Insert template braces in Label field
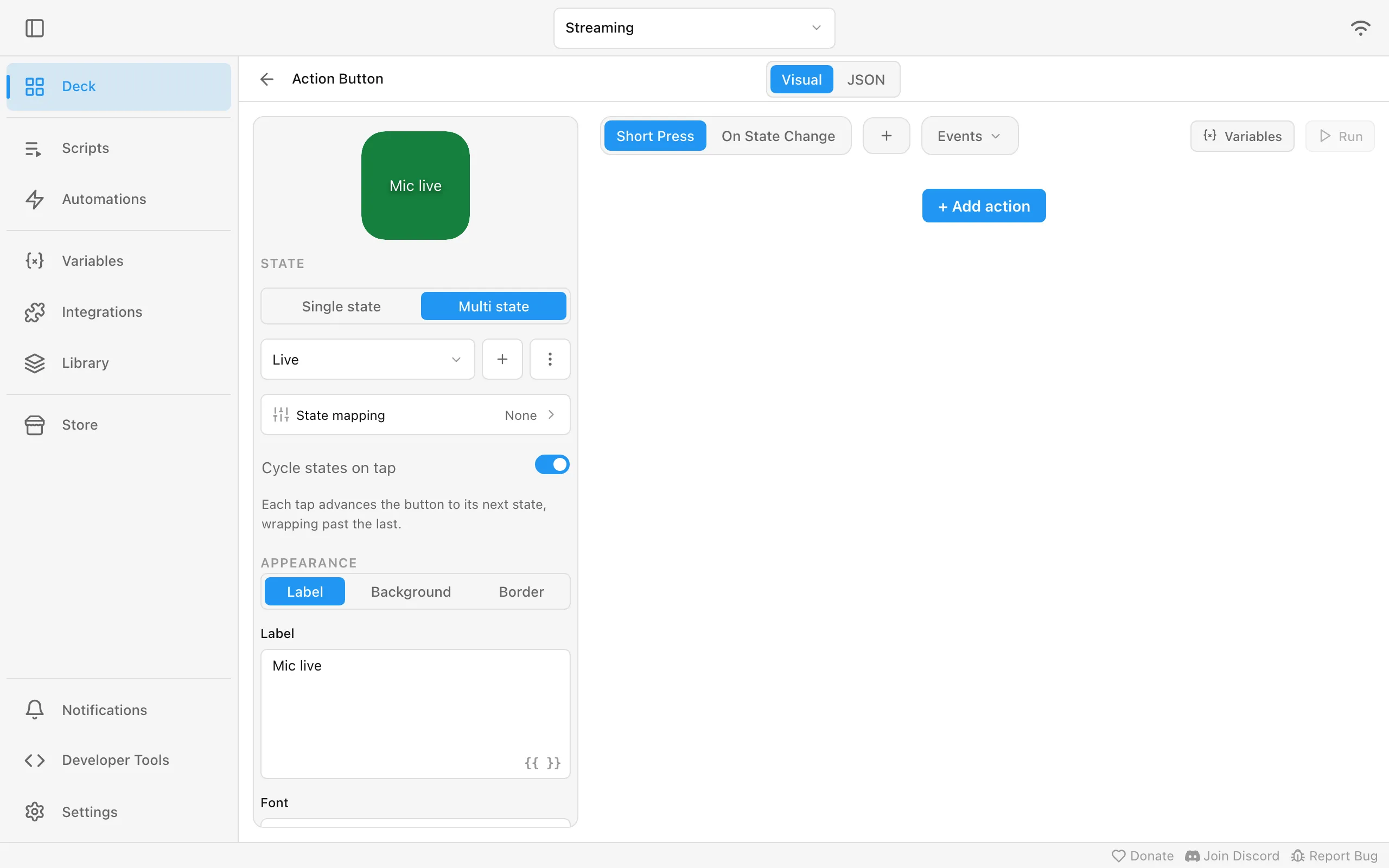Image resolution: width=1389 pixels, height=868 pixels. [x=543, y=762]
